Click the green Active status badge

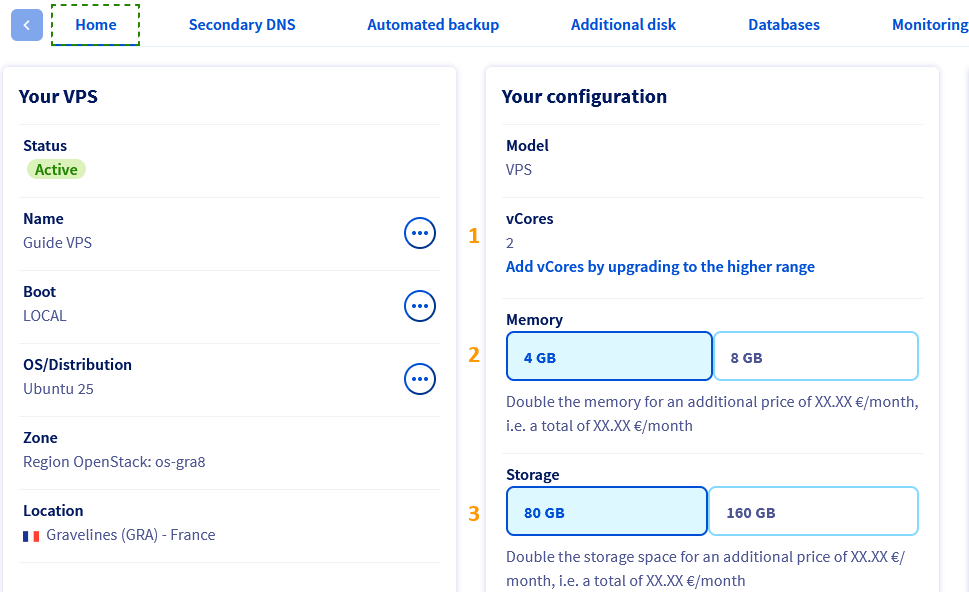[x=56, y=170]
